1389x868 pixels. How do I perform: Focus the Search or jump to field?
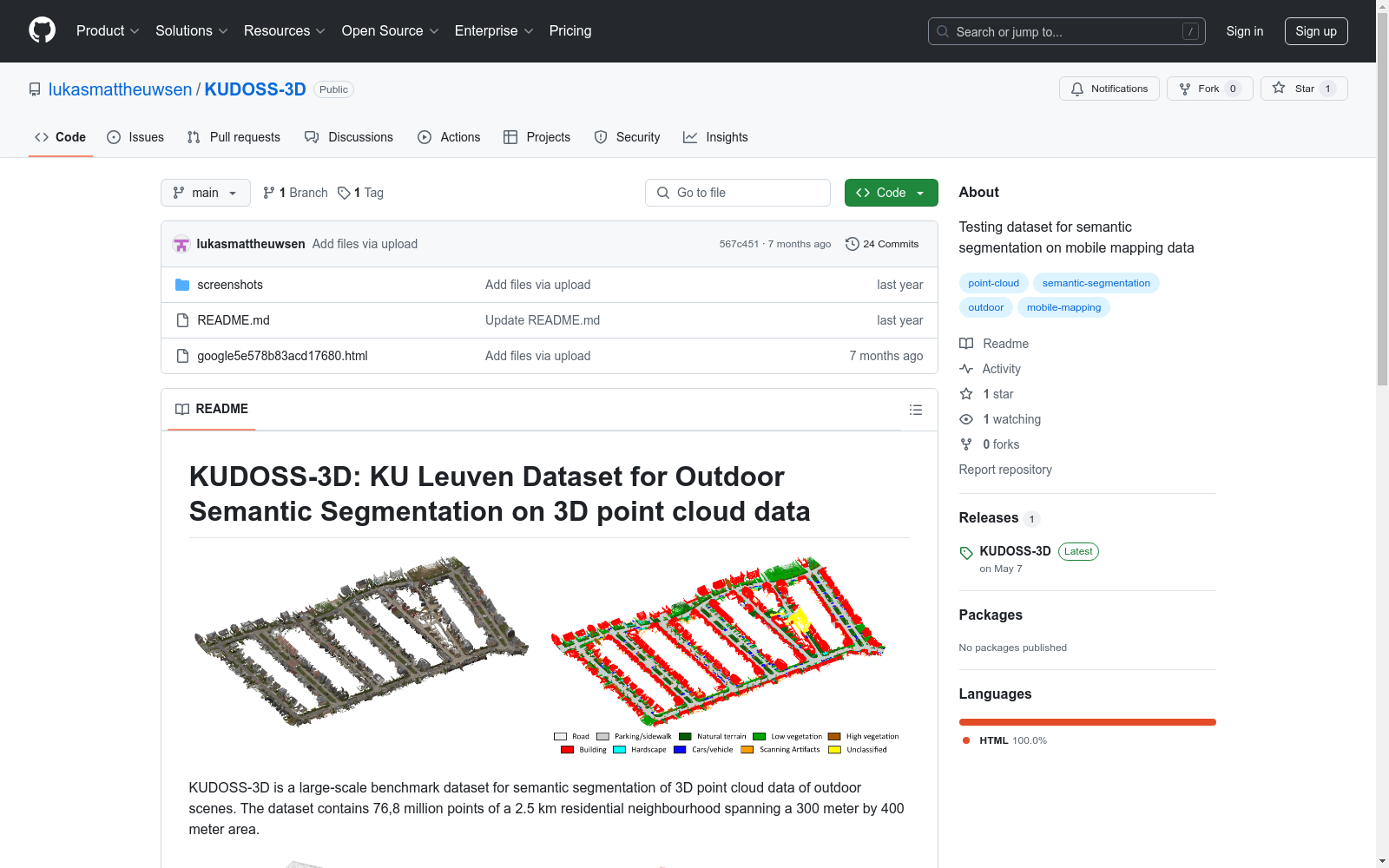click(x=1066, y=31)
